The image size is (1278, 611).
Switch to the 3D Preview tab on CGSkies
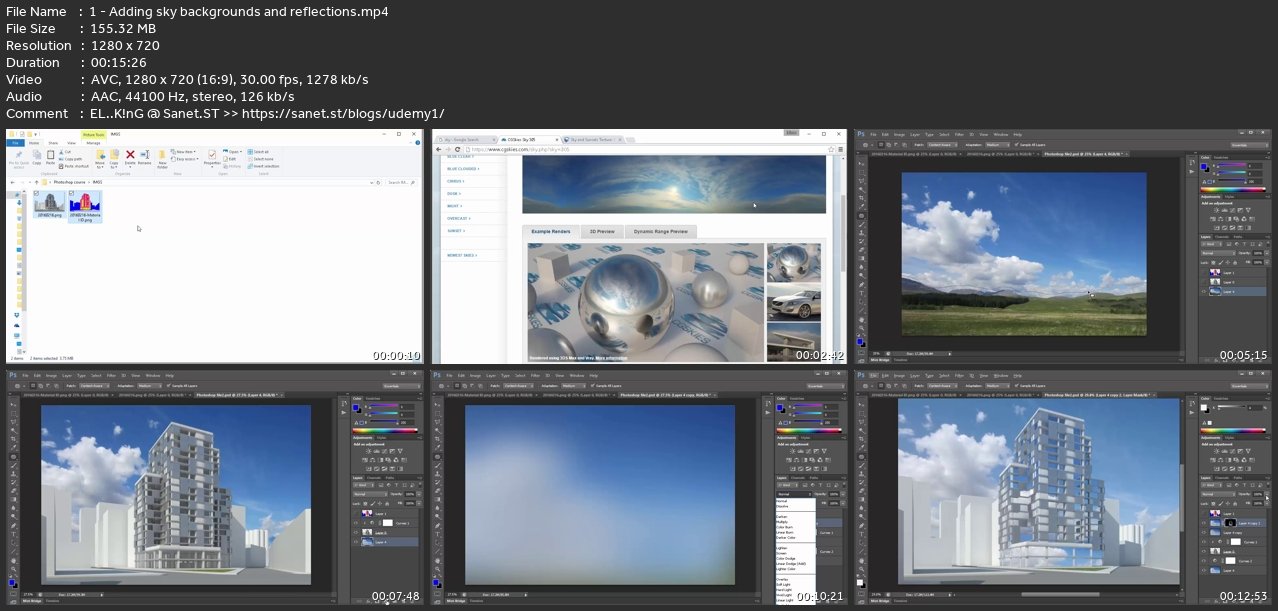click(602, 231)
